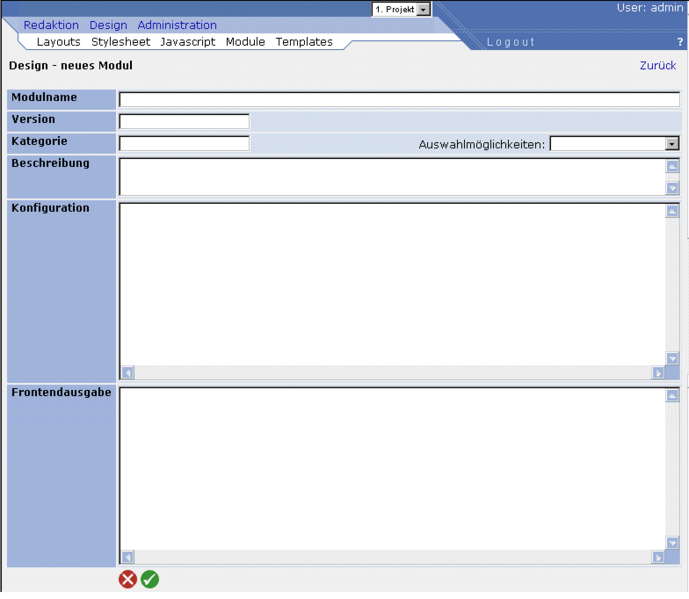The width and height of the screenshot is (689, 599).
Task: Click Konfiguration vertical scrollbar up arrow
Action: (672, 211)
